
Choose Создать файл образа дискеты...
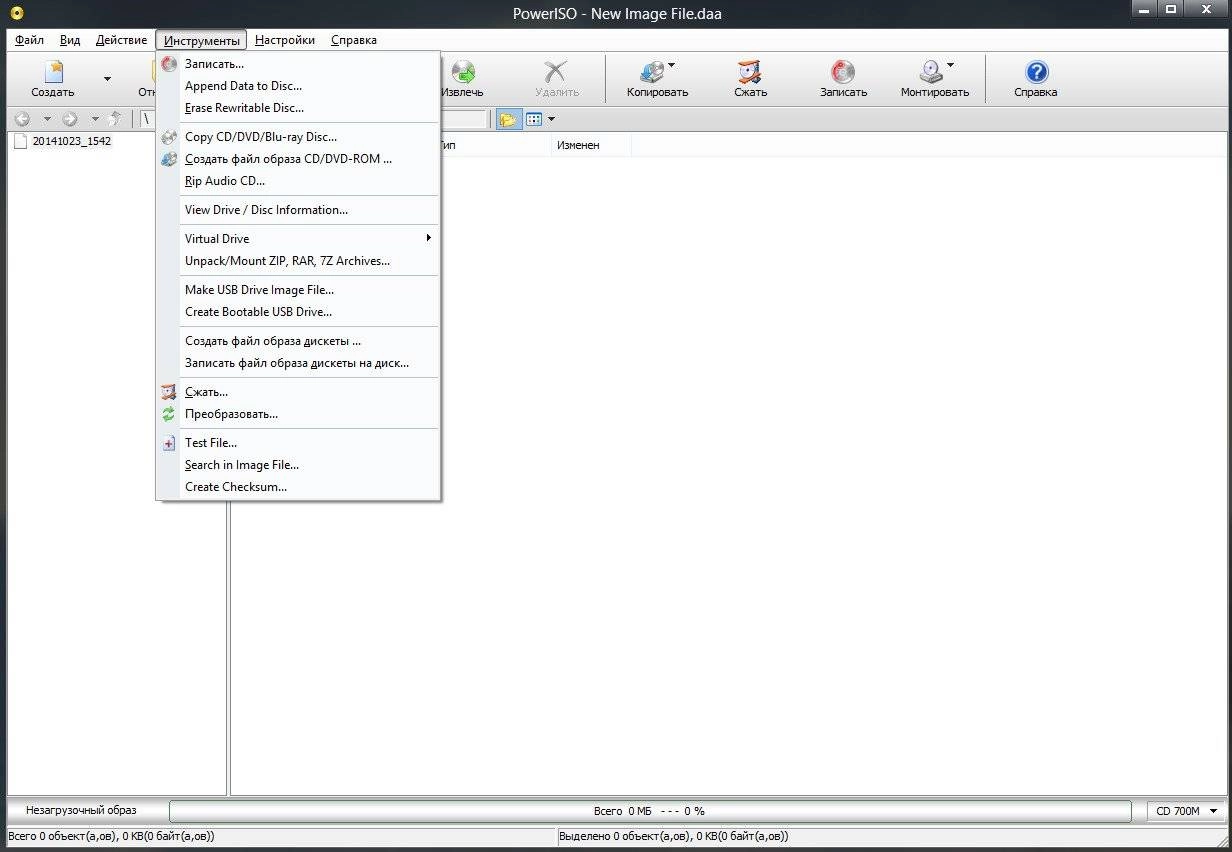click(x=298, y=341)
